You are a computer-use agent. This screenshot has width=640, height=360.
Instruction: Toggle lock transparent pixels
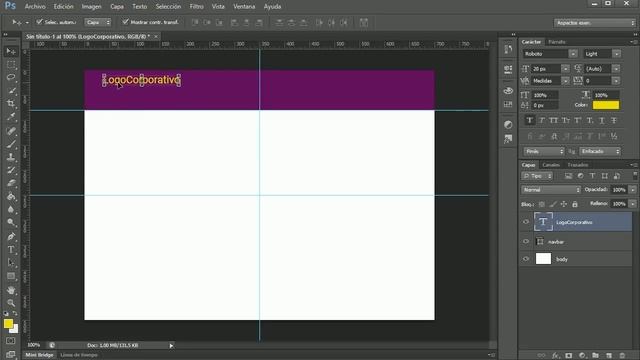coord(542,204)
